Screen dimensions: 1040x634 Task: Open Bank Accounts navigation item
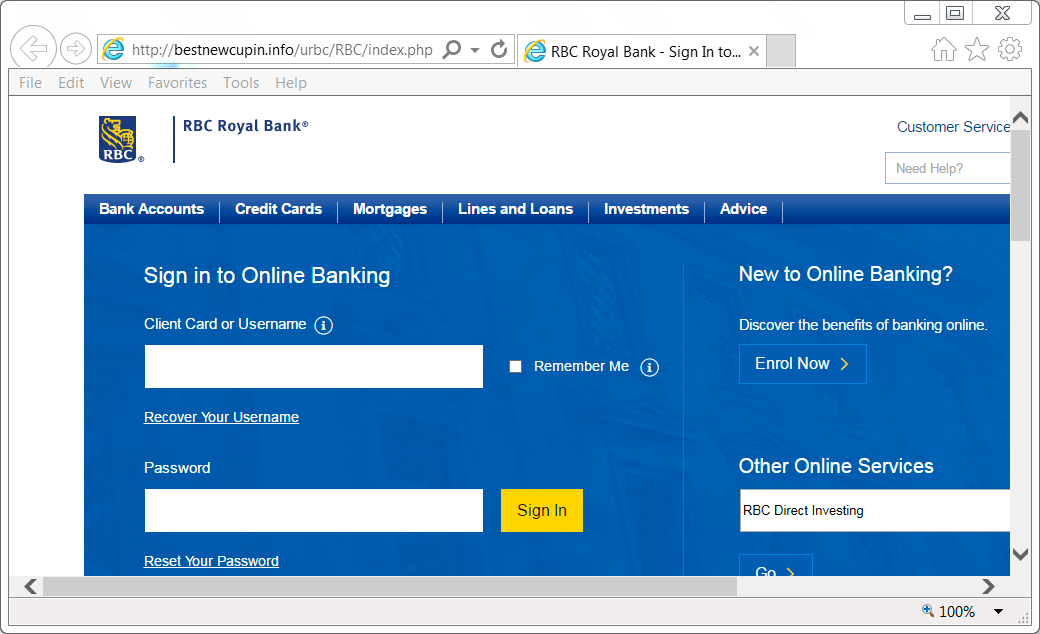151,209
